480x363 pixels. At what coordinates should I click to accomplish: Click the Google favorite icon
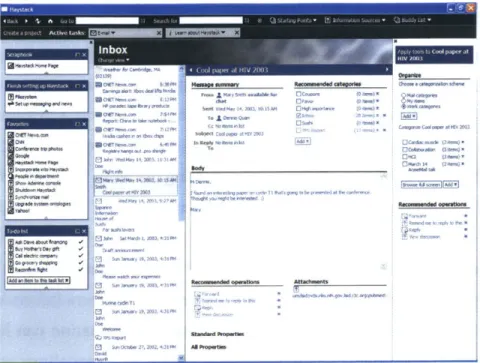(11, 156)
